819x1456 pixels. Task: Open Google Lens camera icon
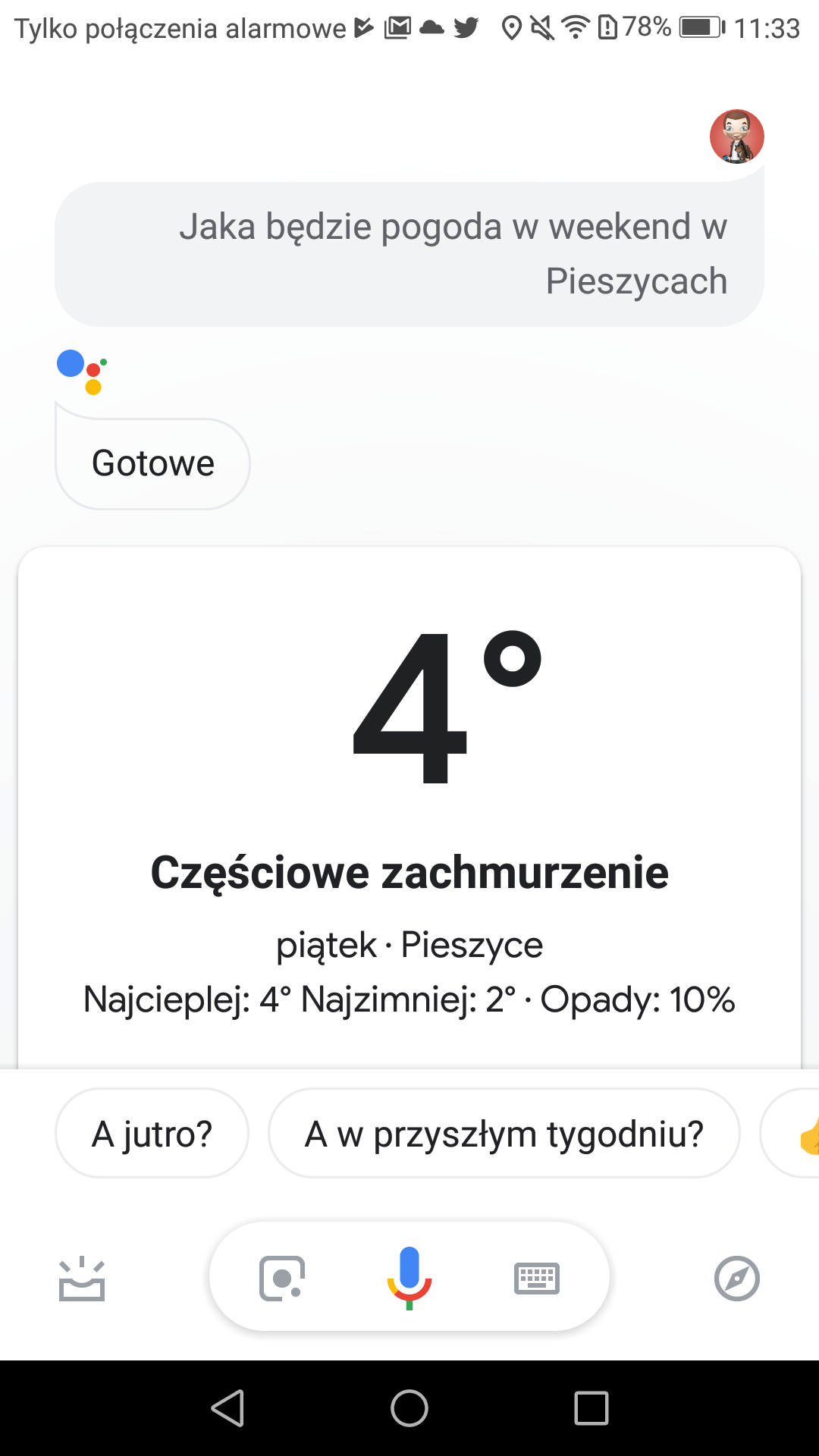coord(282,1279)
